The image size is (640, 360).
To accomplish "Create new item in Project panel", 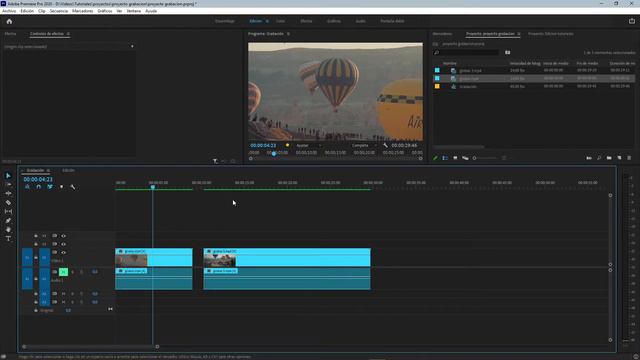I will coord(619,158).
